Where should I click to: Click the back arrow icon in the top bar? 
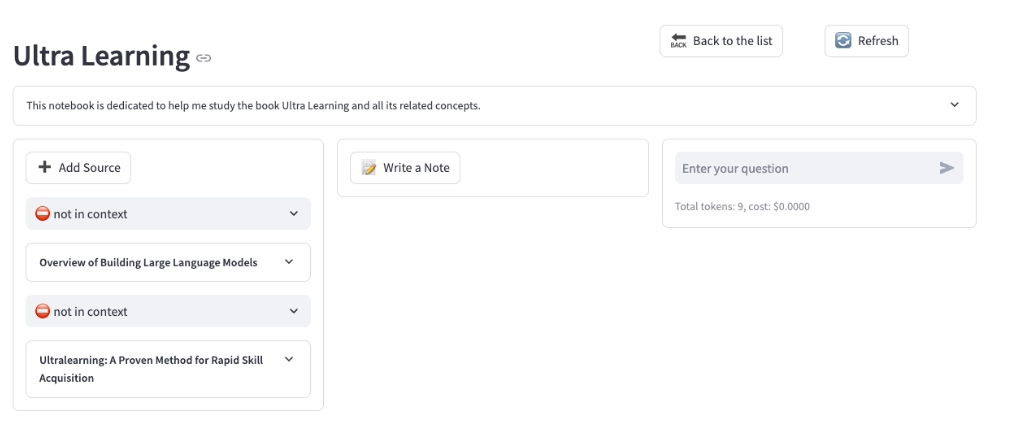click(x=679, y=41)
